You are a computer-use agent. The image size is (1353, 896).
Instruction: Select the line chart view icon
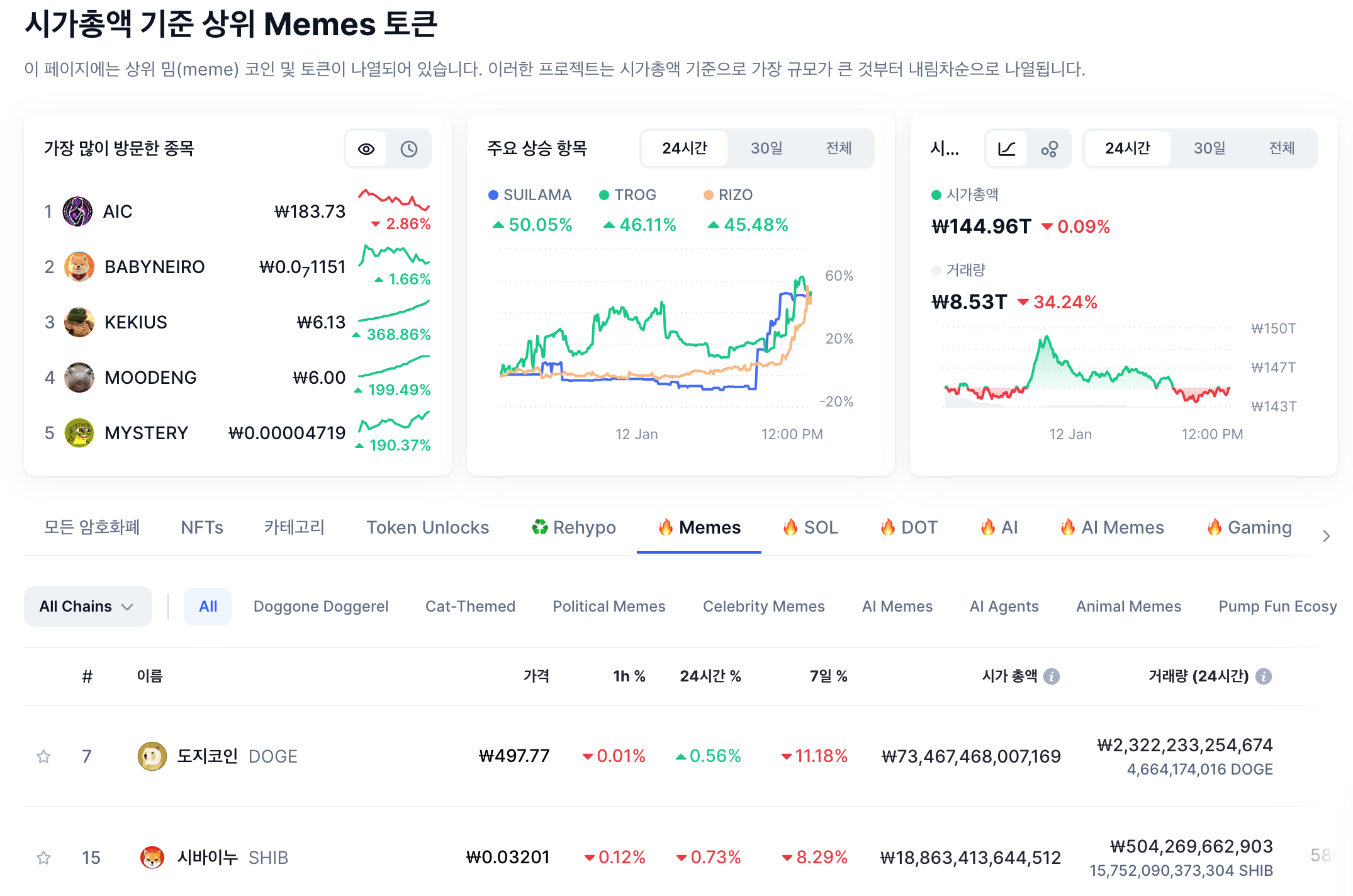tap(1007, 148)
